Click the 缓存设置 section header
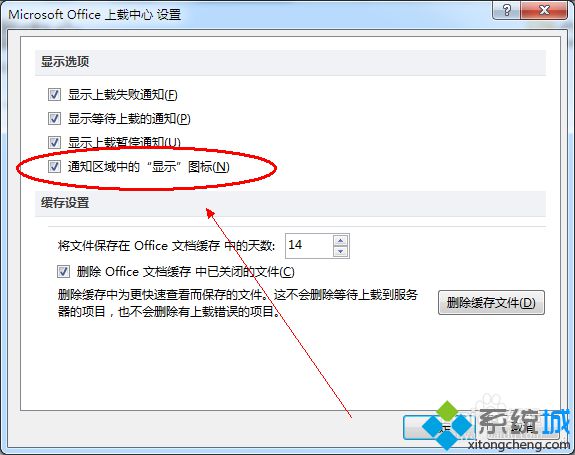 coord(65,202)
